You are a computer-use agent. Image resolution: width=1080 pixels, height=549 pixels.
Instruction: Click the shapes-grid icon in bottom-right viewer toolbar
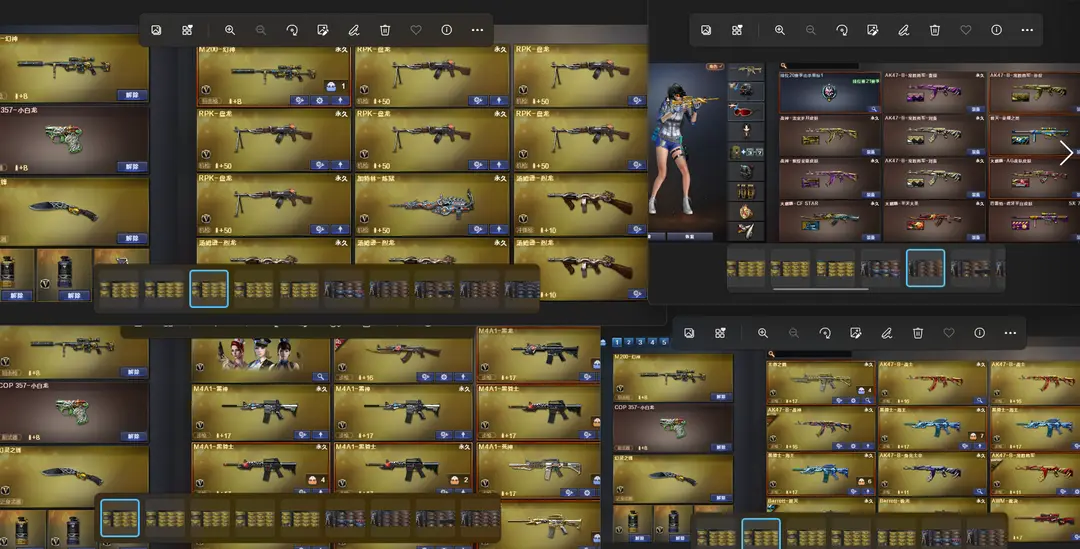pyautogui.click(x=720, y=333)
